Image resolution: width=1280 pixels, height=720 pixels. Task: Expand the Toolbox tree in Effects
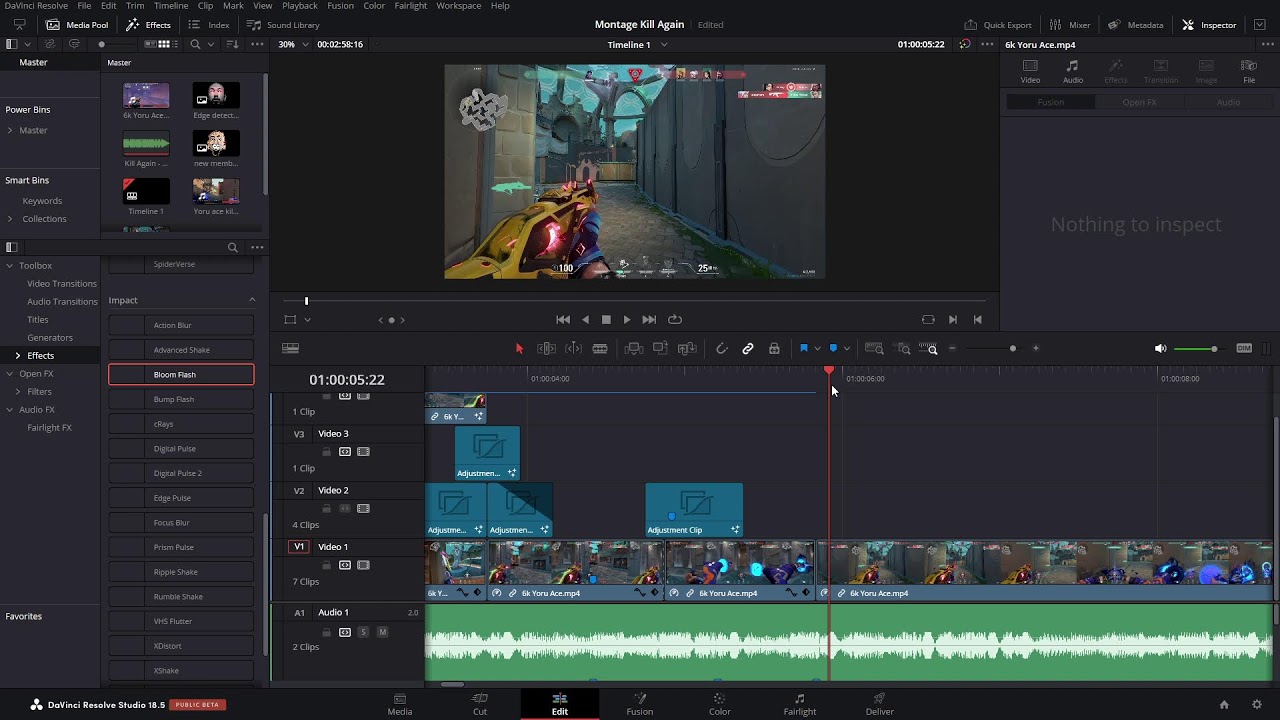10,266
